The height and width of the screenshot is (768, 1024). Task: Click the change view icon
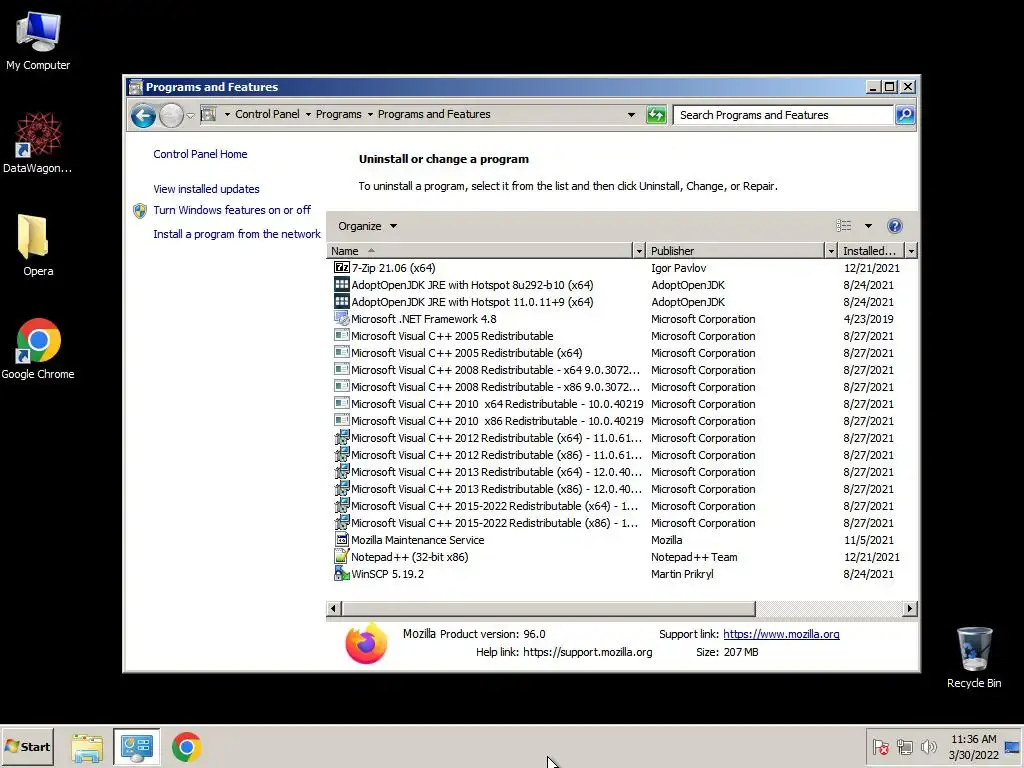point(844,226)
